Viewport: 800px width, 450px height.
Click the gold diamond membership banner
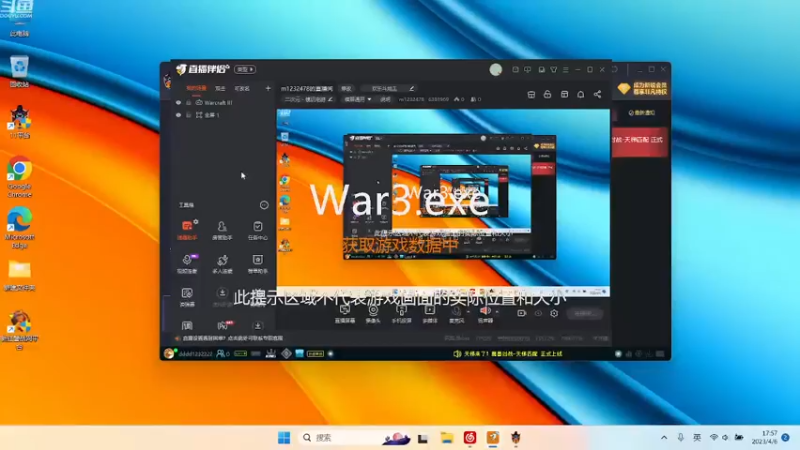click(642, 88)
